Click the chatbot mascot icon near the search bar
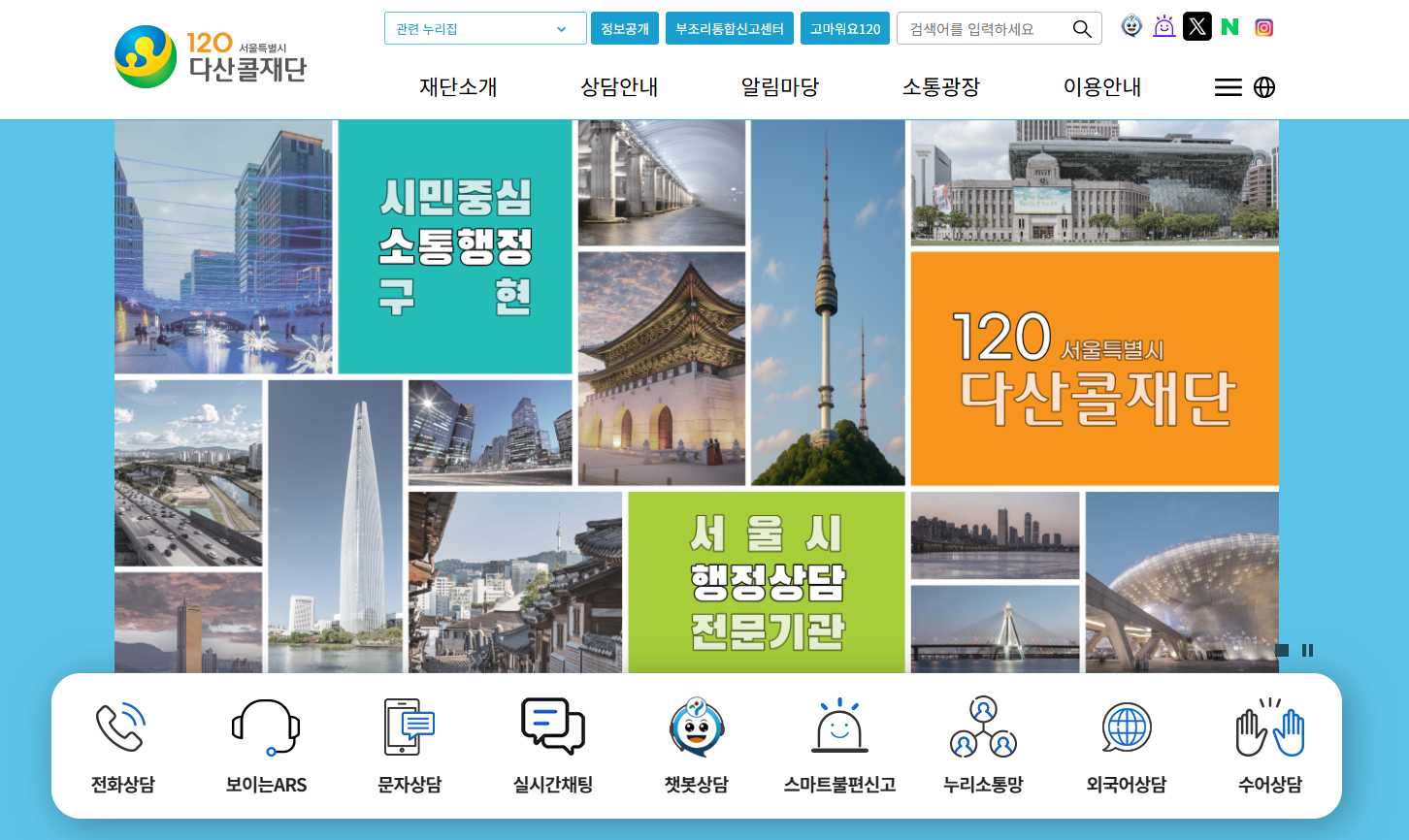Screen dimensions: 1409x840 point(1131,26)
